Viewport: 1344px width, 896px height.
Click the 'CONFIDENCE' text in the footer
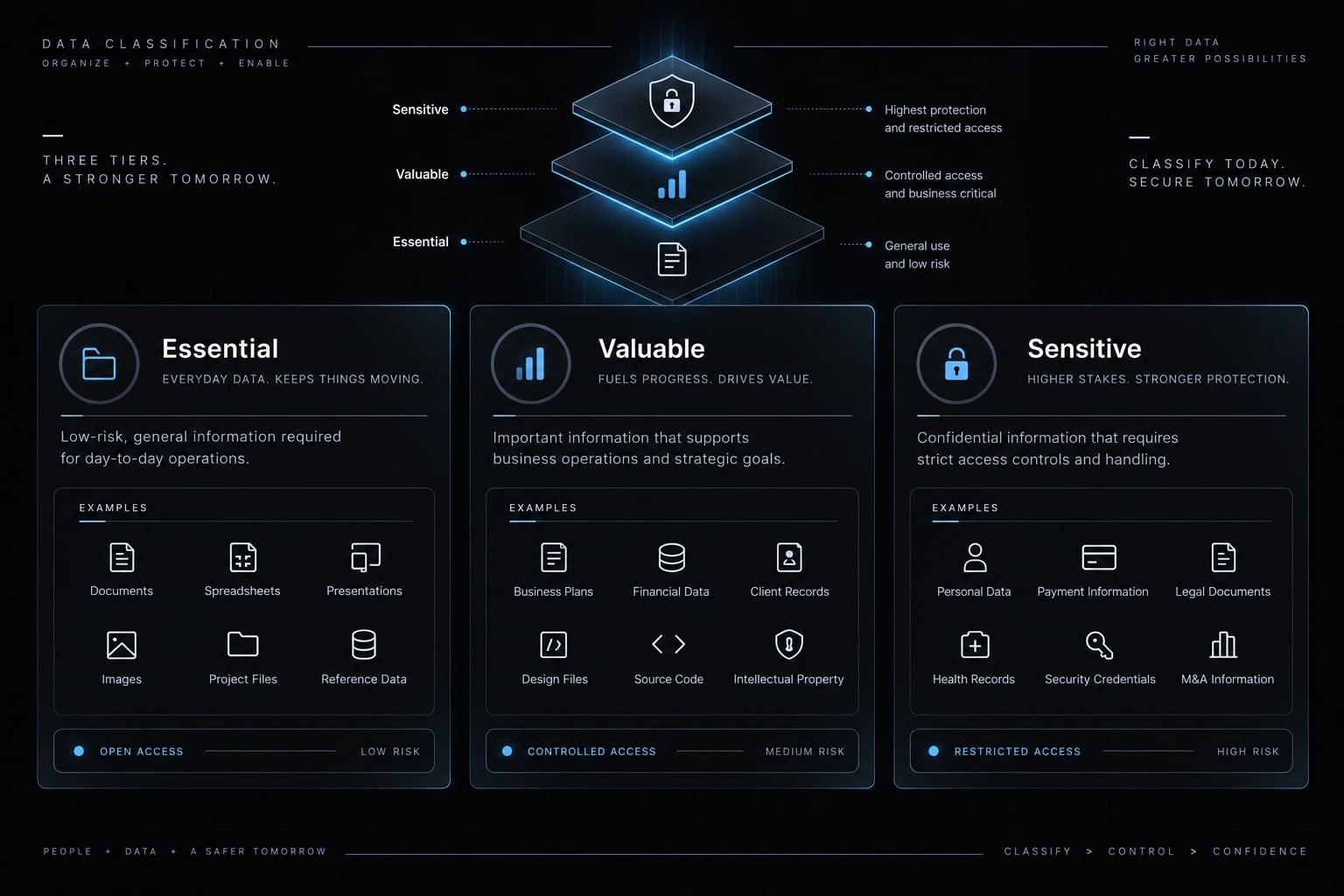tap(1260, 851)
